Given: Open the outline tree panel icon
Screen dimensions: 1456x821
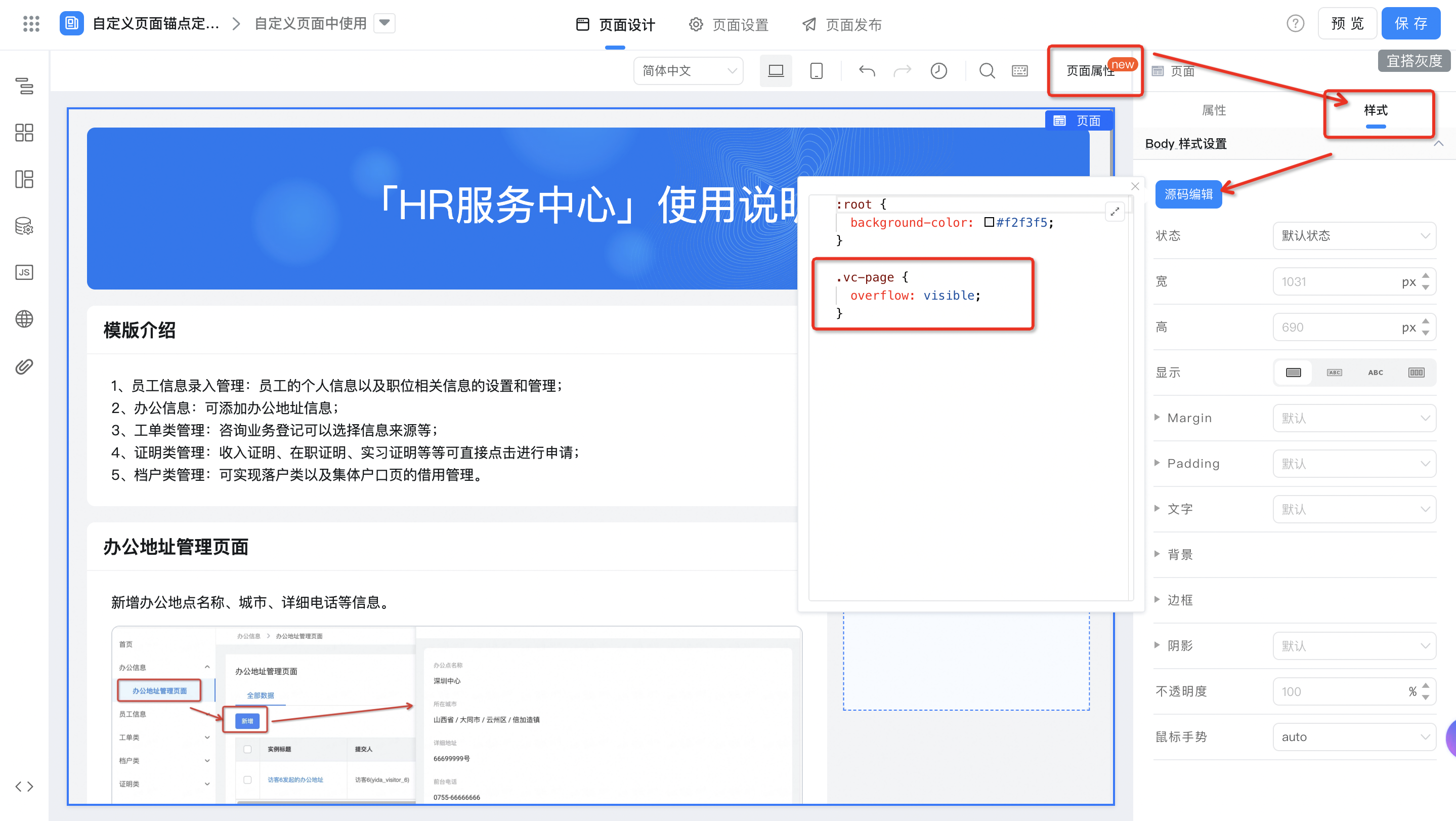Looking at the screenshot, I should pyautogui.click(x=24, y=86).
